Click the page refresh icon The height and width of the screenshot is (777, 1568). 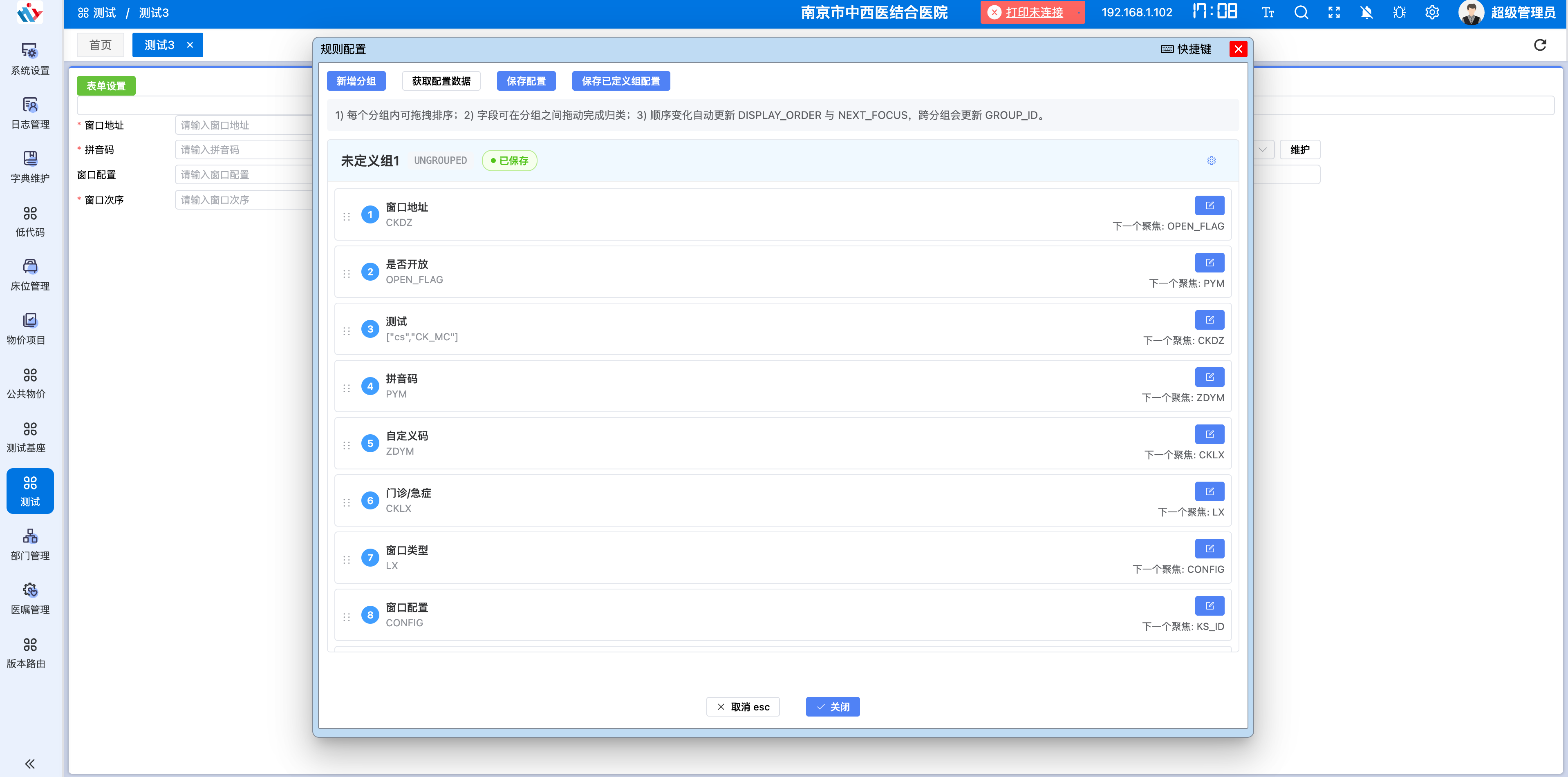1539,45
